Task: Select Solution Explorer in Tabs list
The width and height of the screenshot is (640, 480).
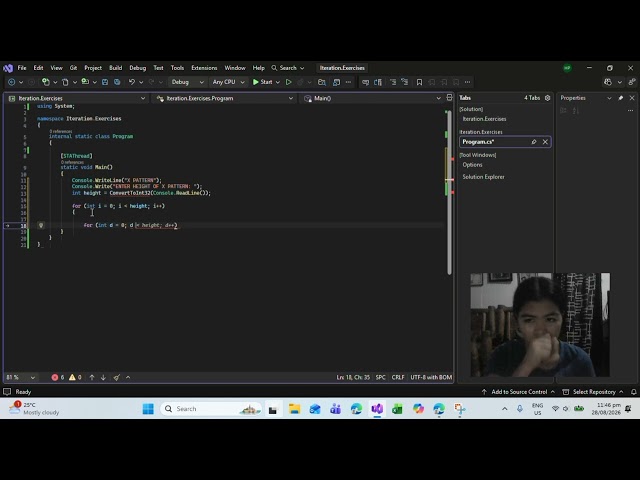Action: pos(483,177)
